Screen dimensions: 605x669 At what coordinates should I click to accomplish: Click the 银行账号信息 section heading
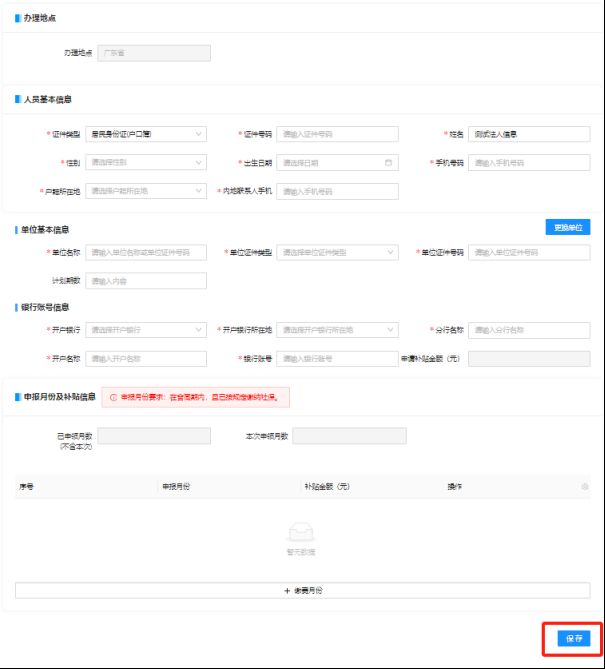coord(45,307)
